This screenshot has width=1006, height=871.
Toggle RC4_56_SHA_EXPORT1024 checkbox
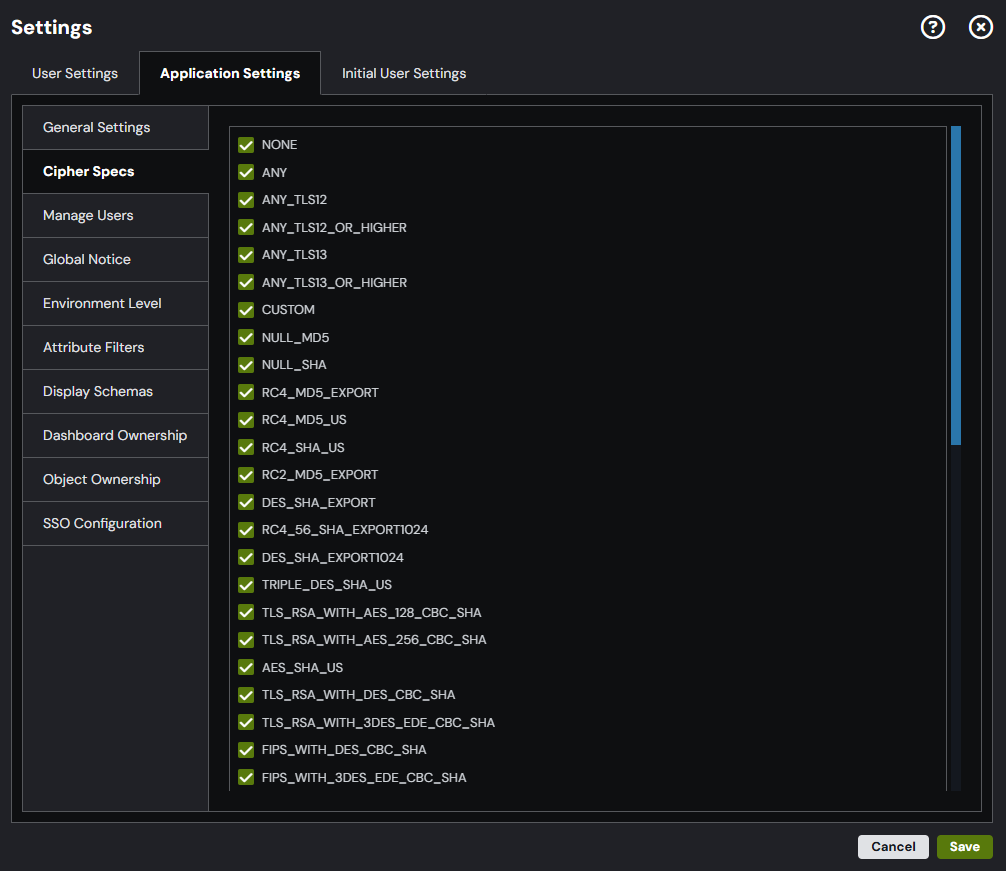pyautogui.click(x=246, y=530)
